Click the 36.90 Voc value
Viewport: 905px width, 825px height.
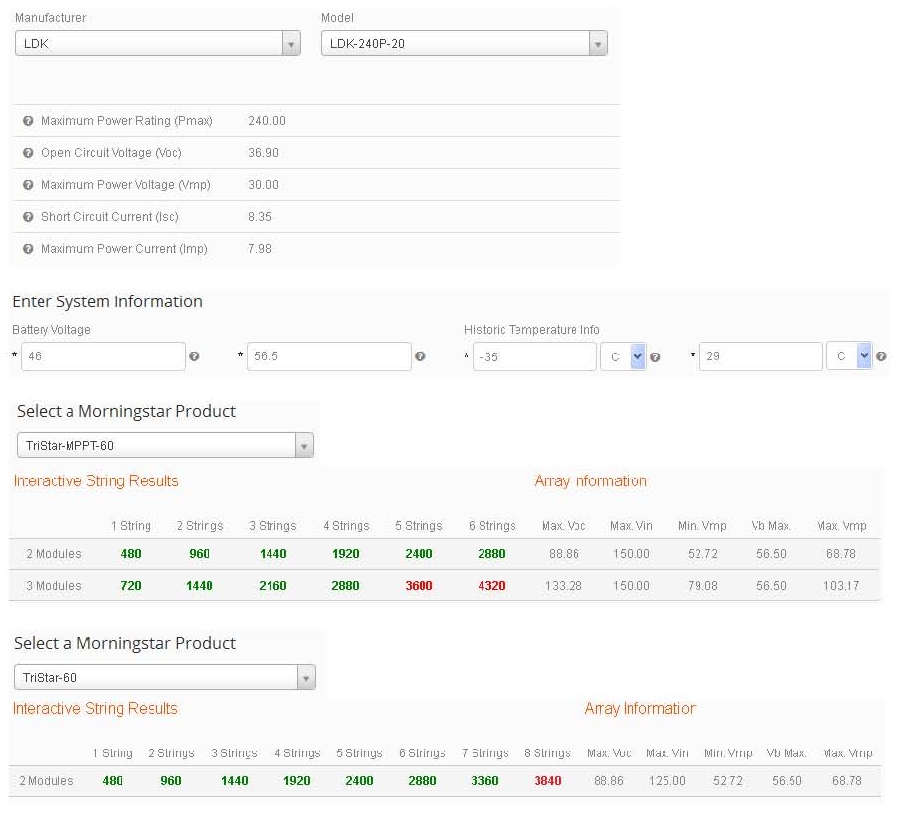coord(263,153)
